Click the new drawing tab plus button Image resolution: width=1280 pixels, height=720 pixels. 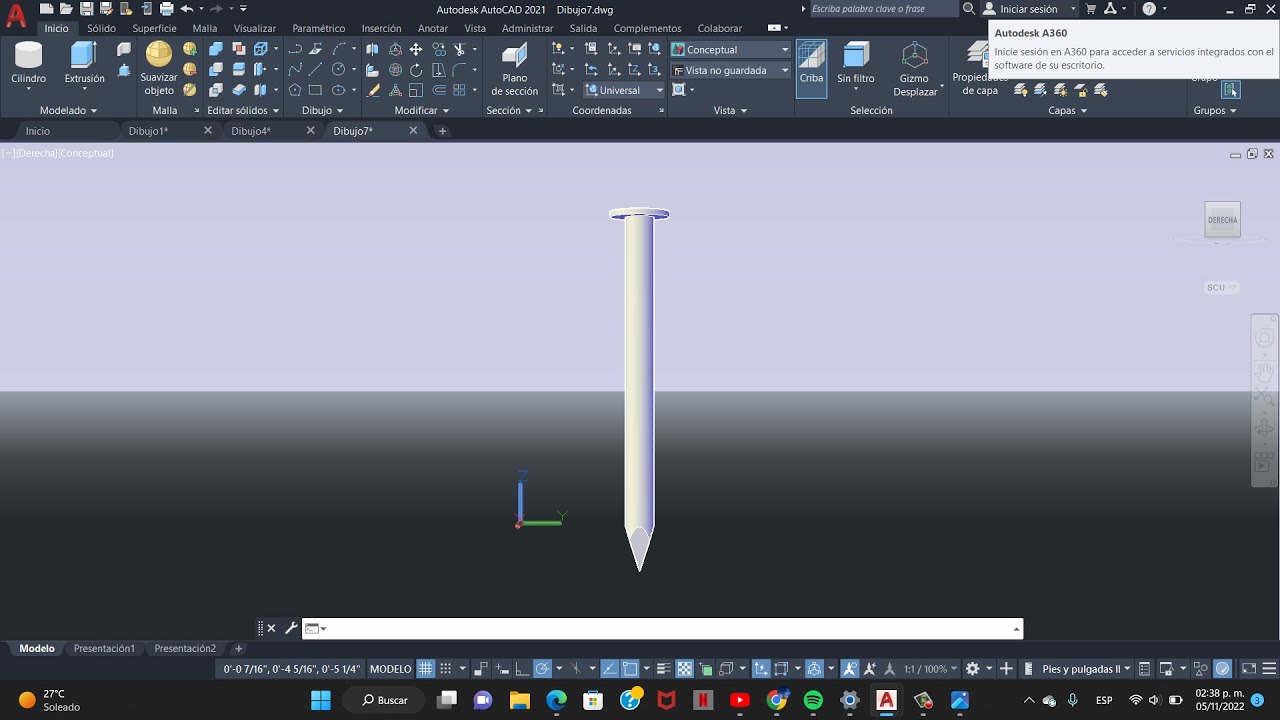pos(443,131)
